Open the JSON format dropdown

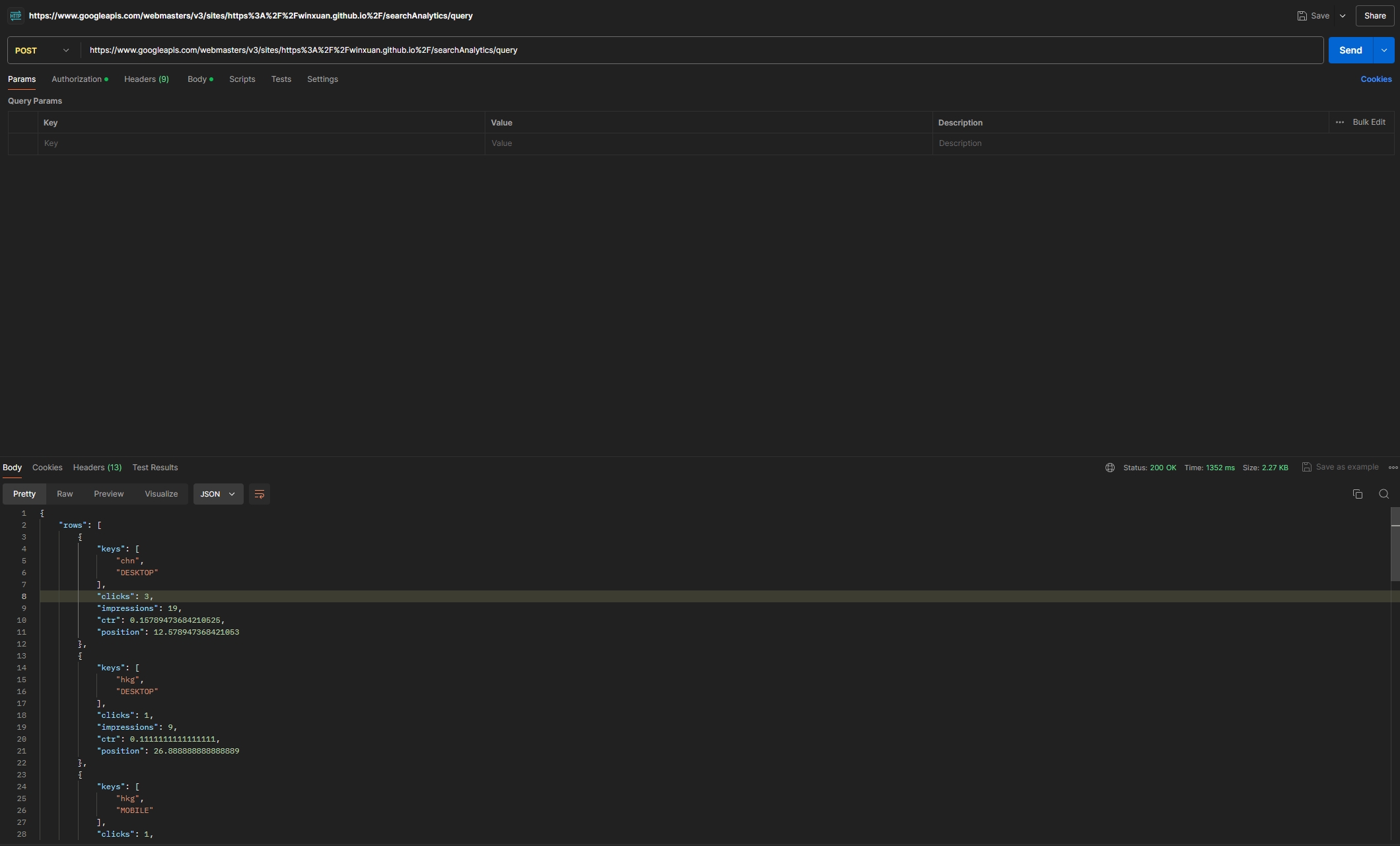(x=218, y=494)
